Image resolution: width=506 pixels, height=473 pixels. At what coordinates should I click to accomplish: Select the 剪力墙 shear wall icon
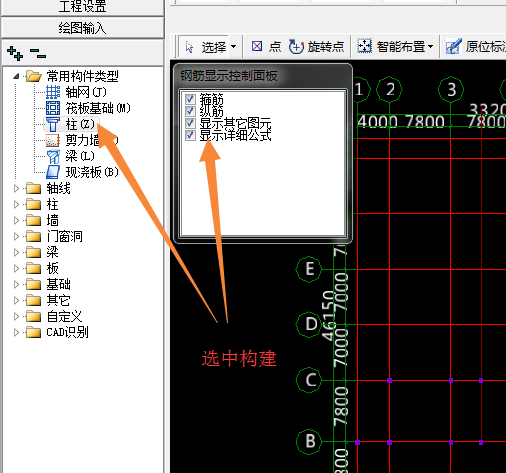coord(53,140)
